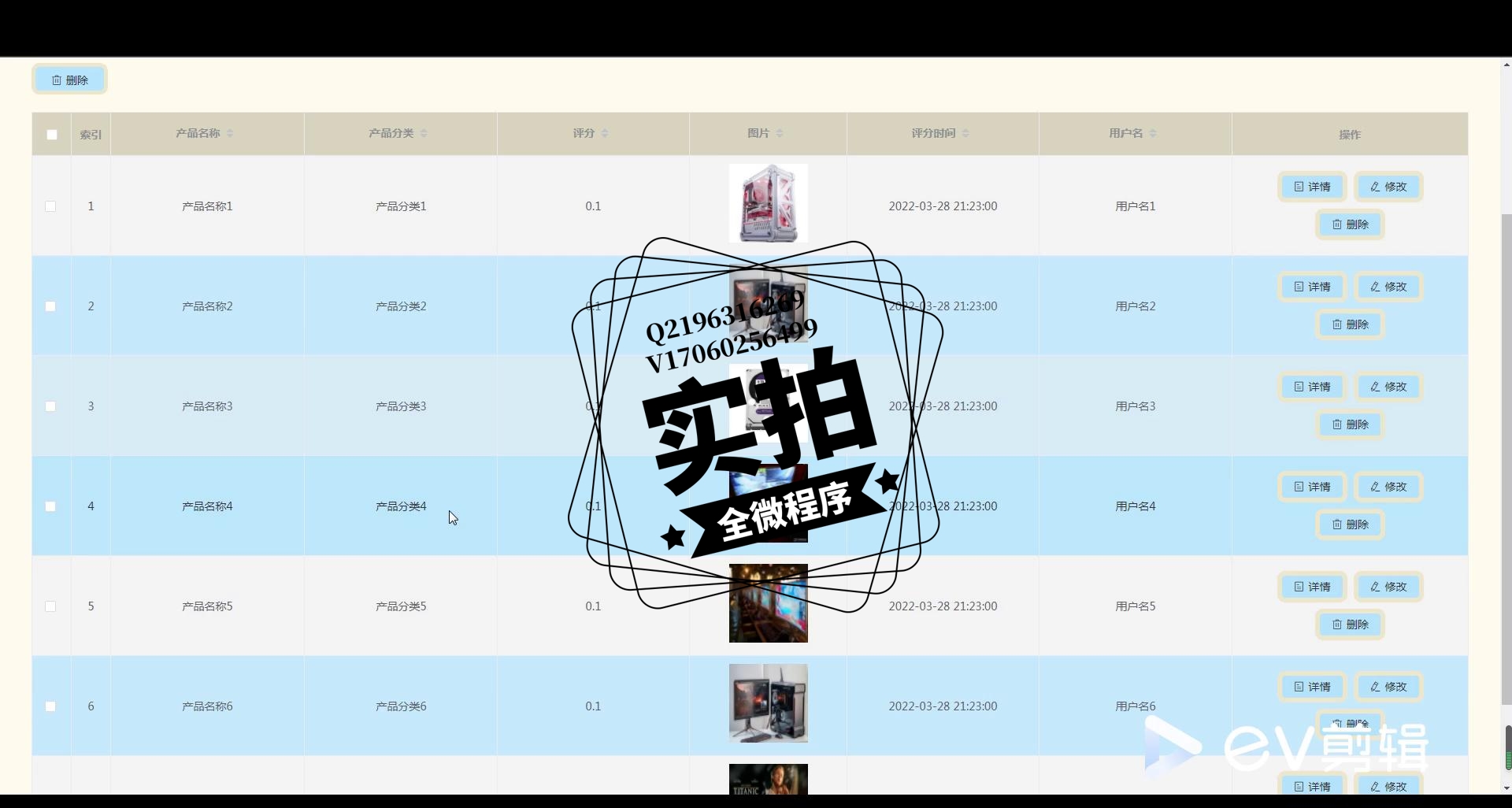Screen dimensions: 1512x808
Task: Click the 用户名1 cell
Action: pos(1136,206)
